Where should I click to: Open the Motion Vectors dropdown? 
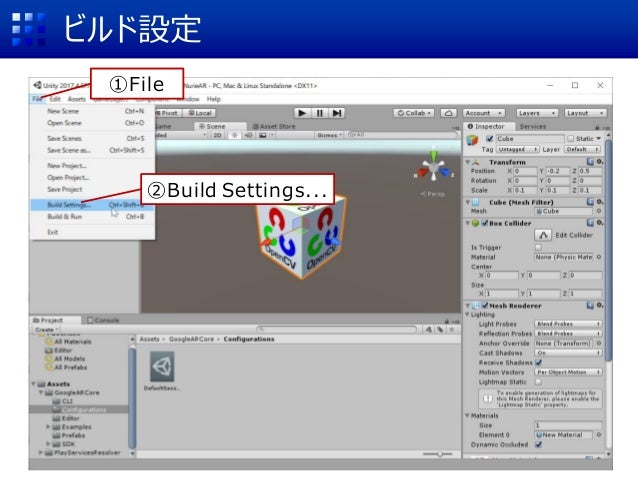coord(568,372)
